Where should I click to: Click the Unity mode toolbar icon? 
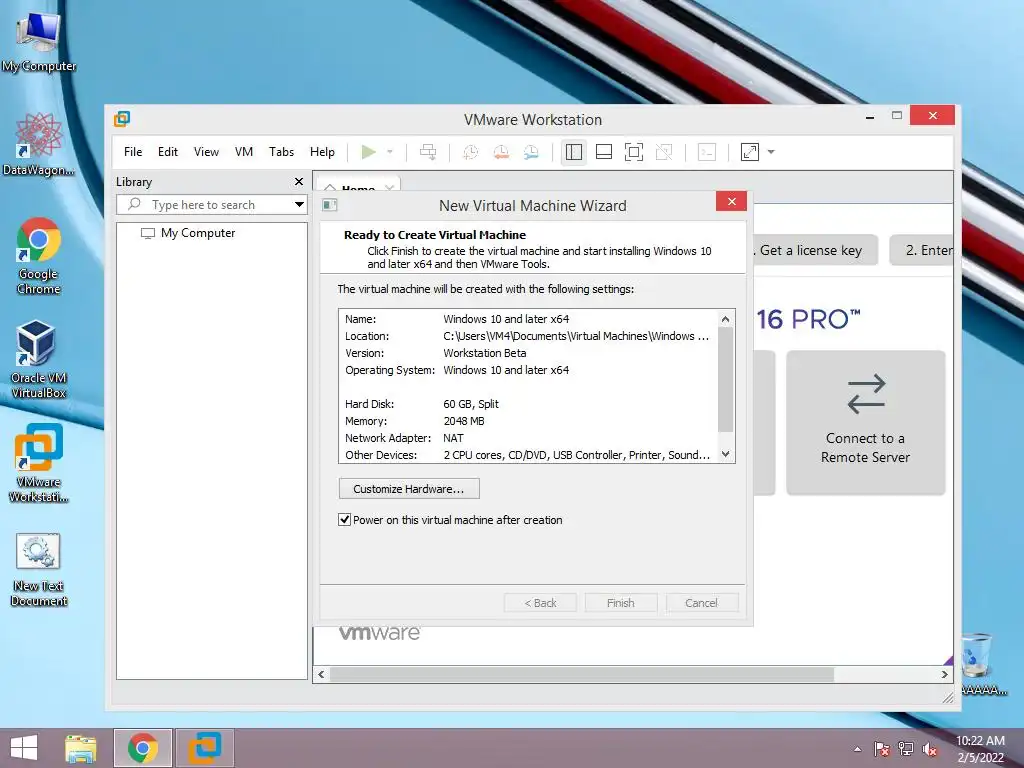pyautogui.click(x=664, y=152)
